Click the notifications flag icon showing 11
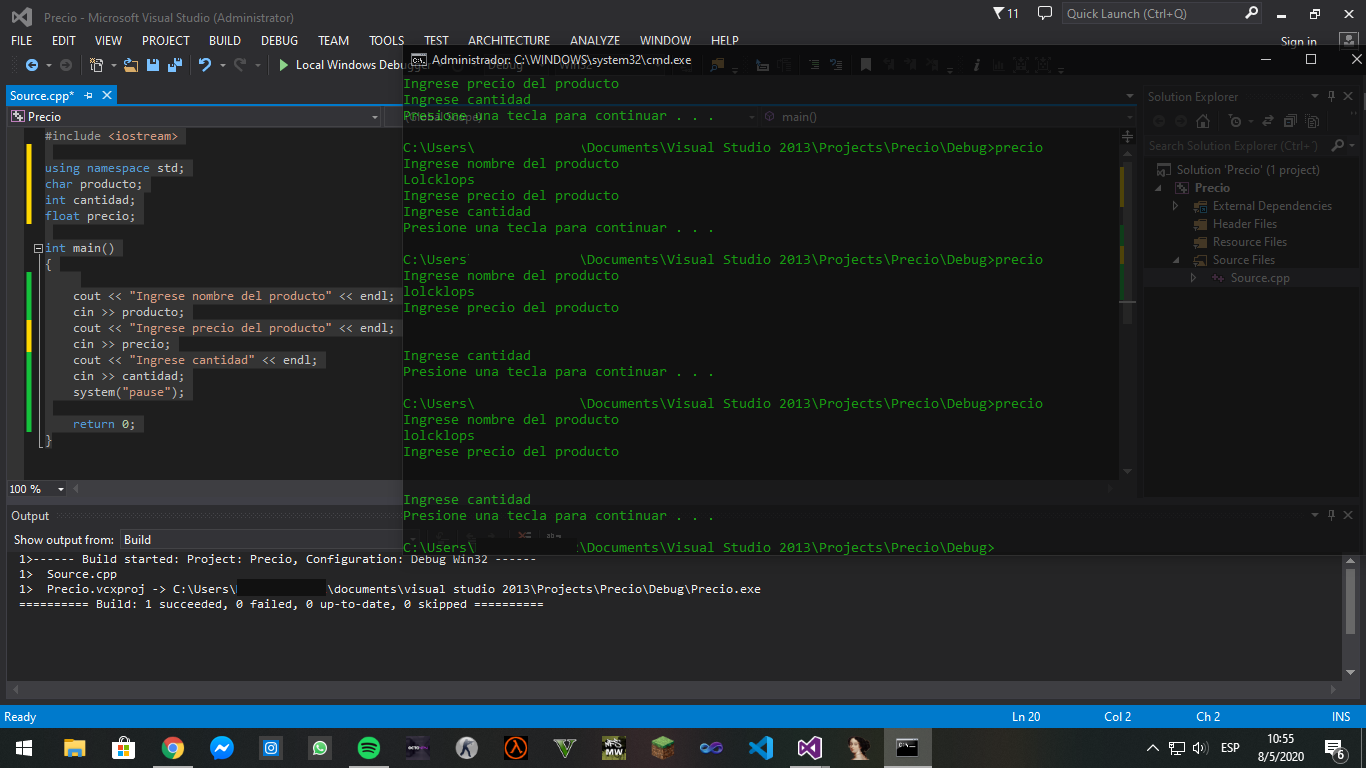 pos(1005,14)
